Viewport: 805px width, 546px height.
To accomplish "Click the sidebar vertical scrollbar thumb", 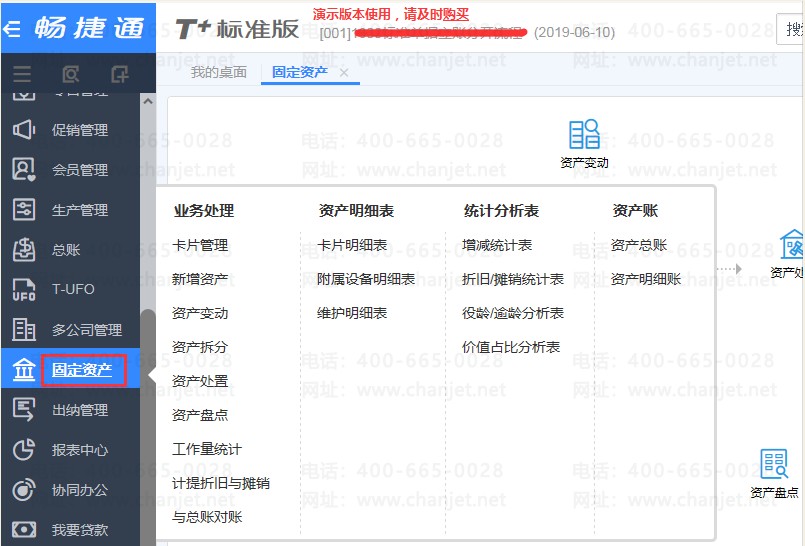I will tap(148, 426).
